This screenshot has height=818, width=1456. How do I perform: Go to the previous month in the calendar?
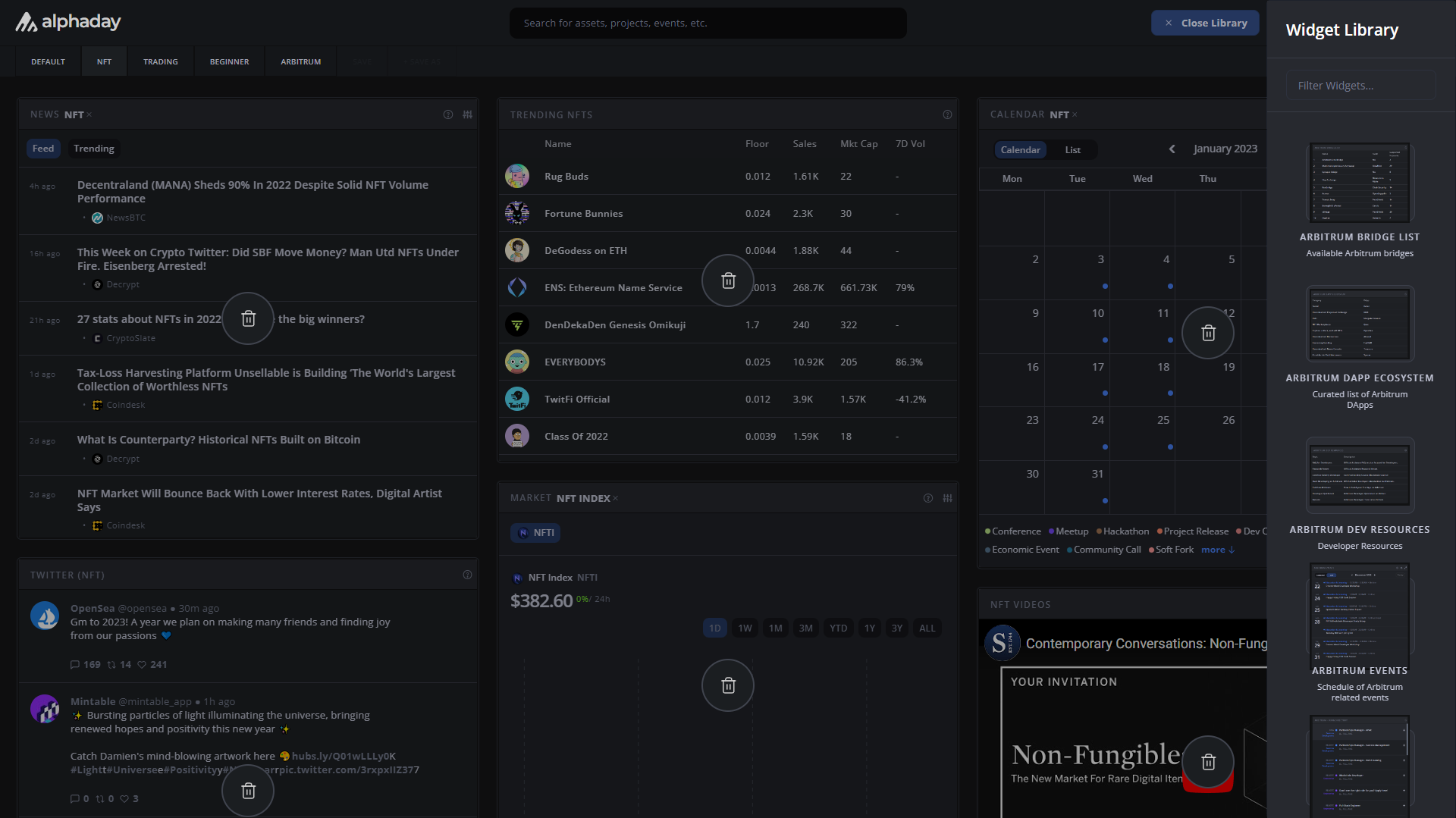[x=1172, y=149]
